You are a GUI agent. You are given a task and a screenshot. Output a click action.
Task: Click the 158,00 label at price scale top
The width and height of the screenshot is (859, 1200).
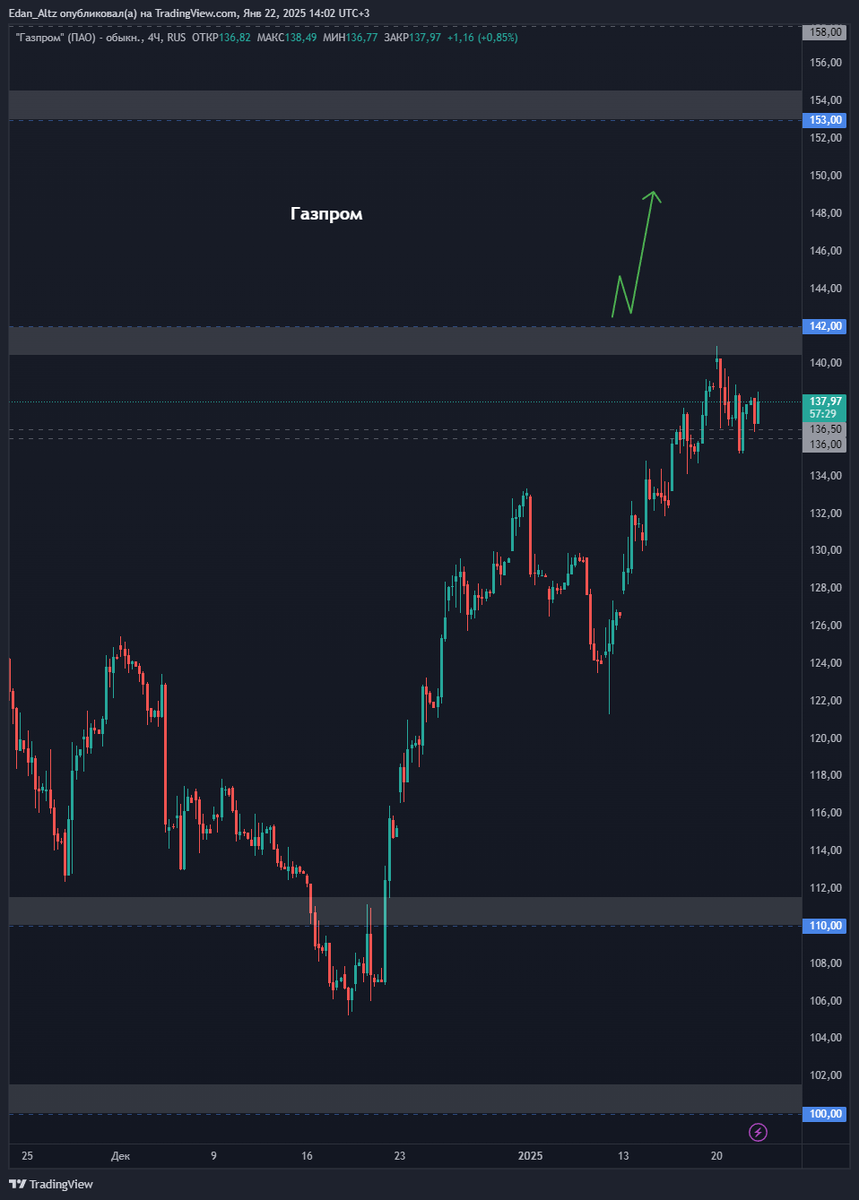(x=826, y=32)
